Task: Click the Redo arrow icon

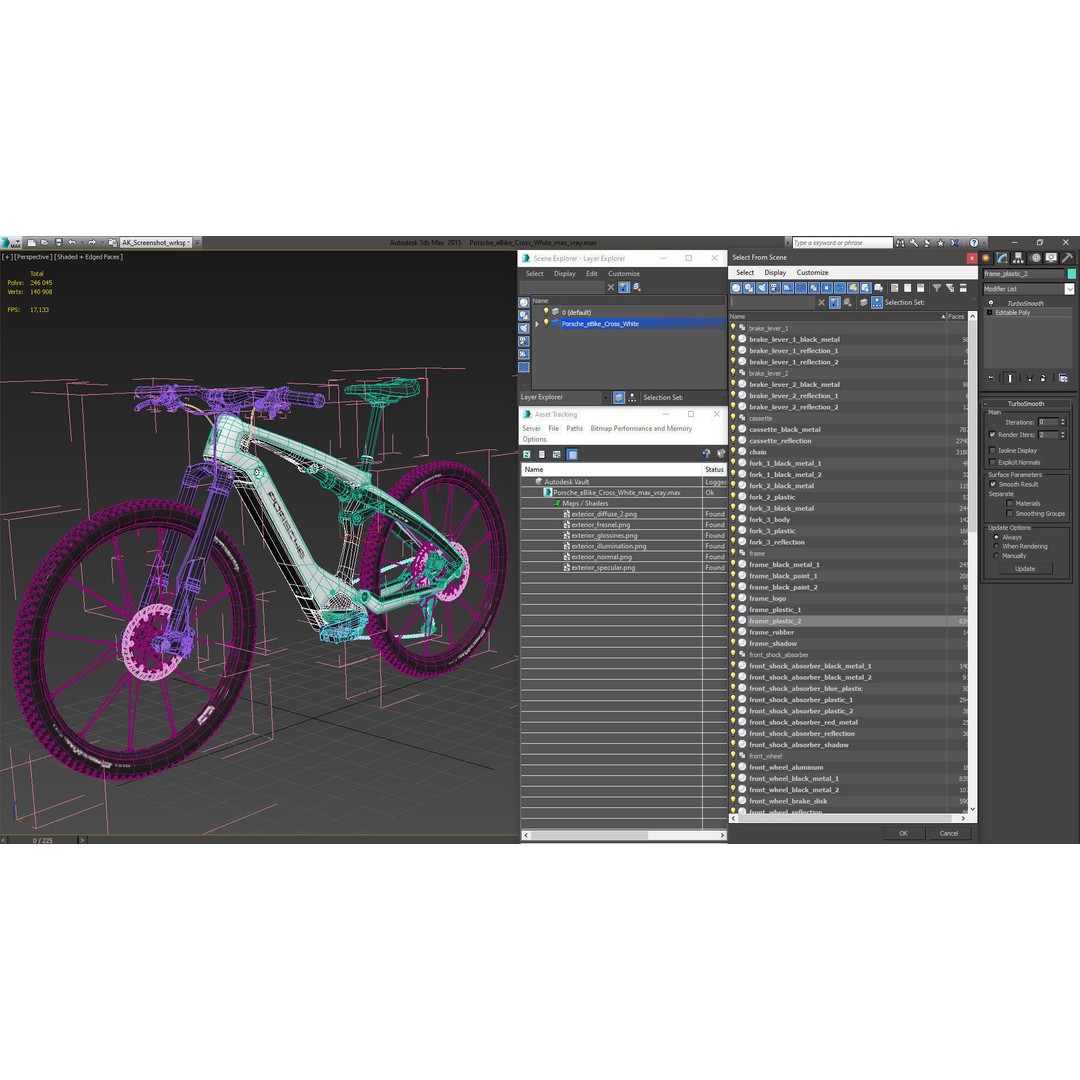Action: coord(92,242)
